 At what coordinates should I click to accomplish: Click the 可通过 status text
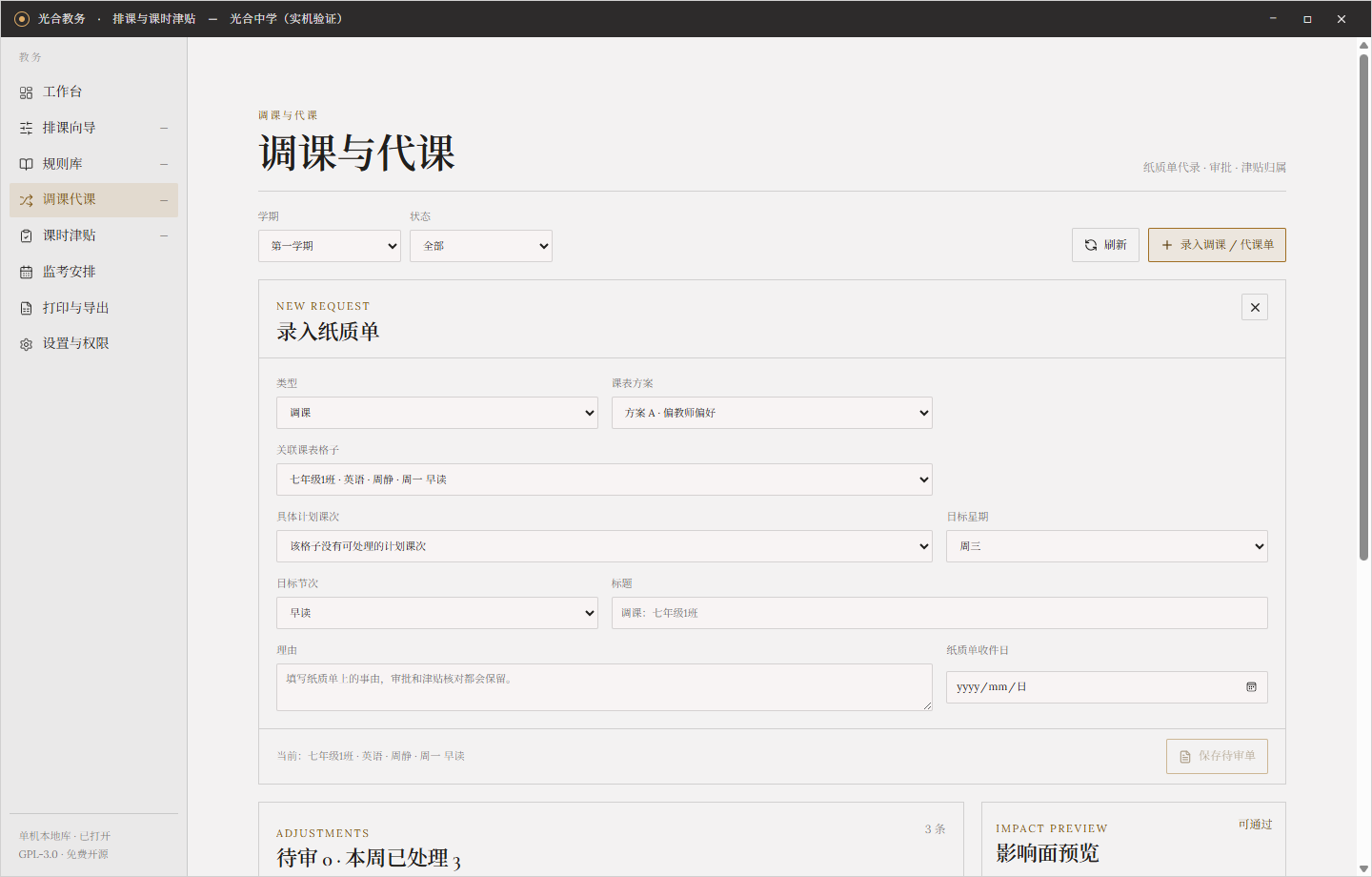coord(1256,825)
